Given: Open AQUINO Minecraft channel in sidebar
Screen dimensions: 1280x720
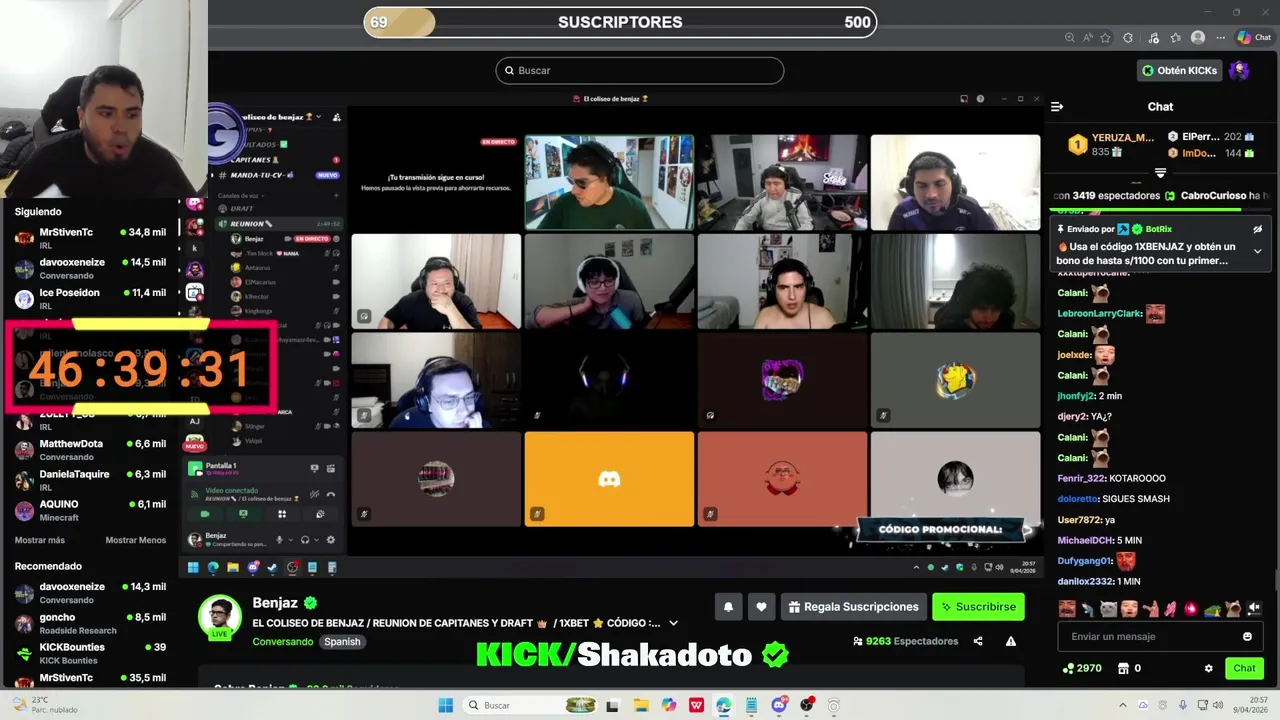Looking at the screenshot, I should pos(90,510).
